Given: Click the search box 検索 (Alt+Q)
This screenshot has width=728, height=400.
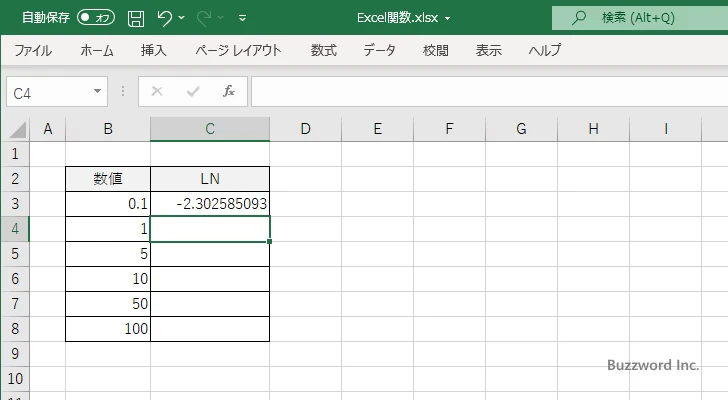Looking at the screenshot, I should pos(640,18).
